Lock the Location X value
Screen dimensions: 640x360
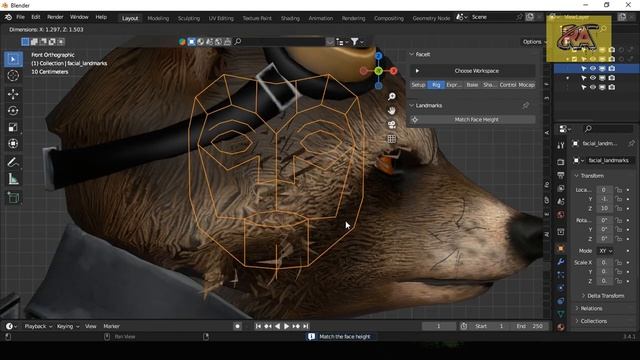[619, 190]
